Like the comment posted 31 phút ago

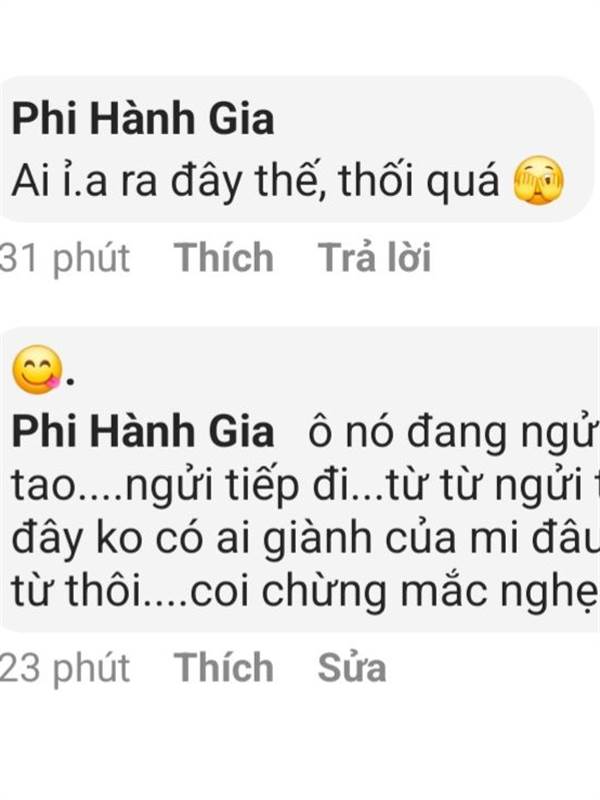[x=224, y=257]
